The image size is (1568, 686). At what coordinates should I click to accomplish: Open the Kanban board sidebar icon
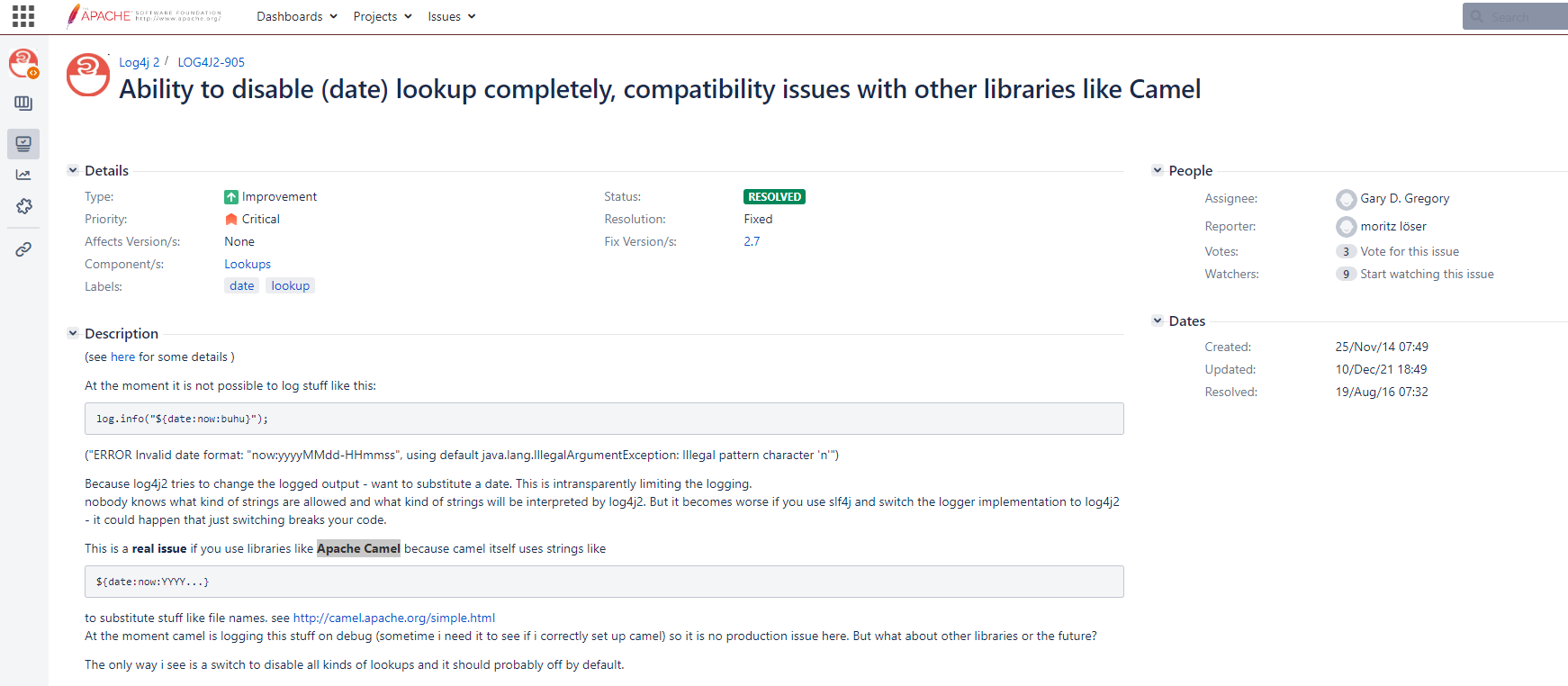click(x=23, y=104)
